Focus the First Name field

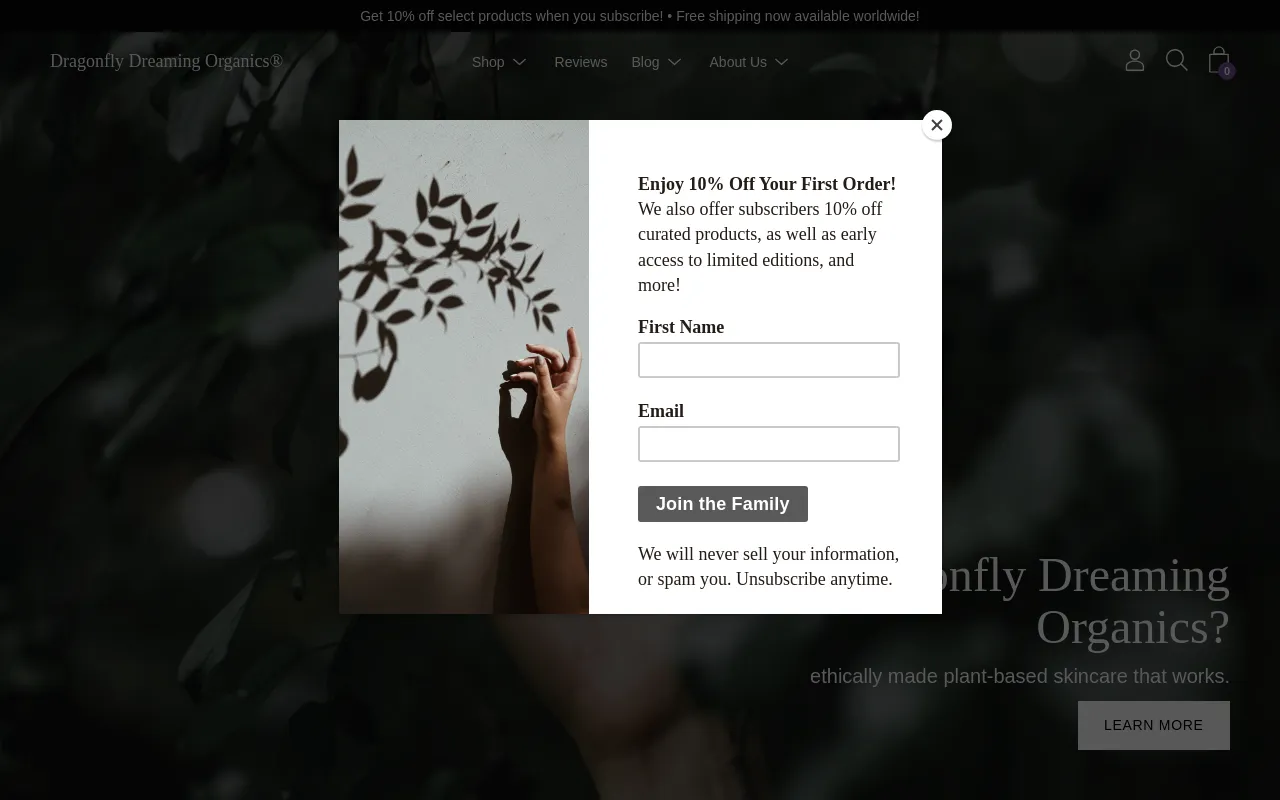(769, 360)
